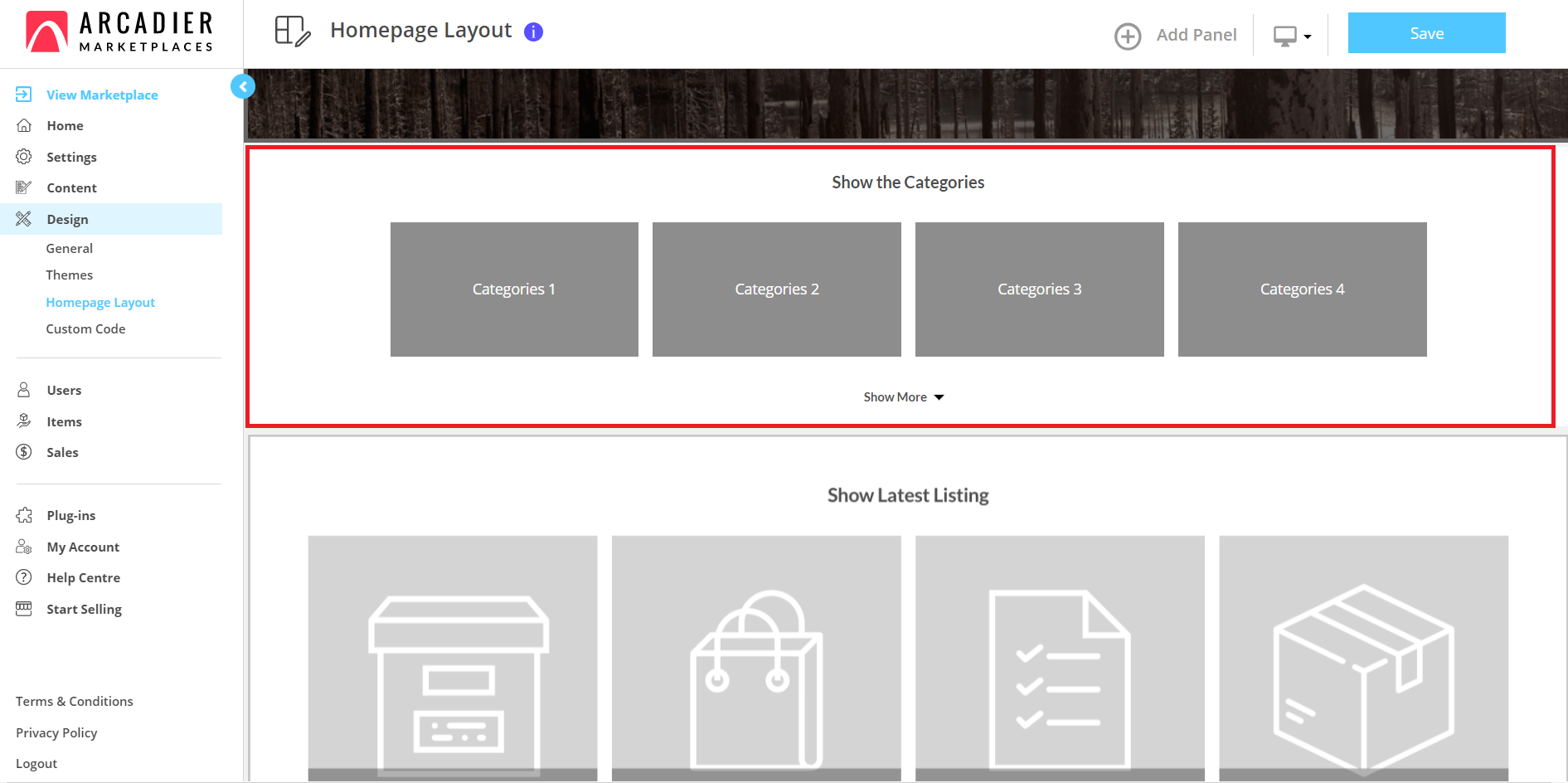Click the Help Centre question mark icon
This screenshot has width=1568, height=783.
[x=24, y=577]
